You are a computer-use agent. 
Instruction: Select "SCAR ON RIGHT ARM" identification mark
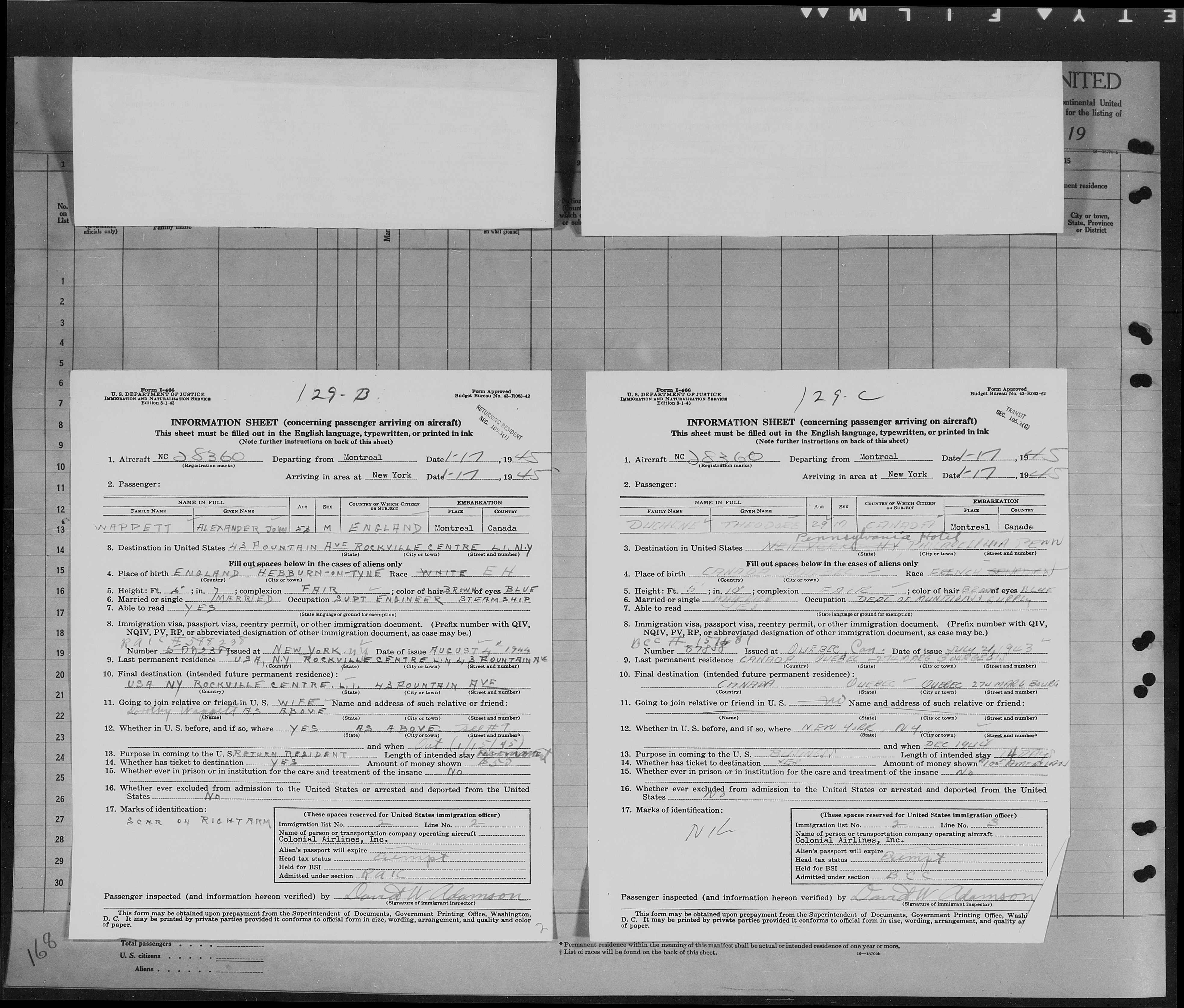200,822
